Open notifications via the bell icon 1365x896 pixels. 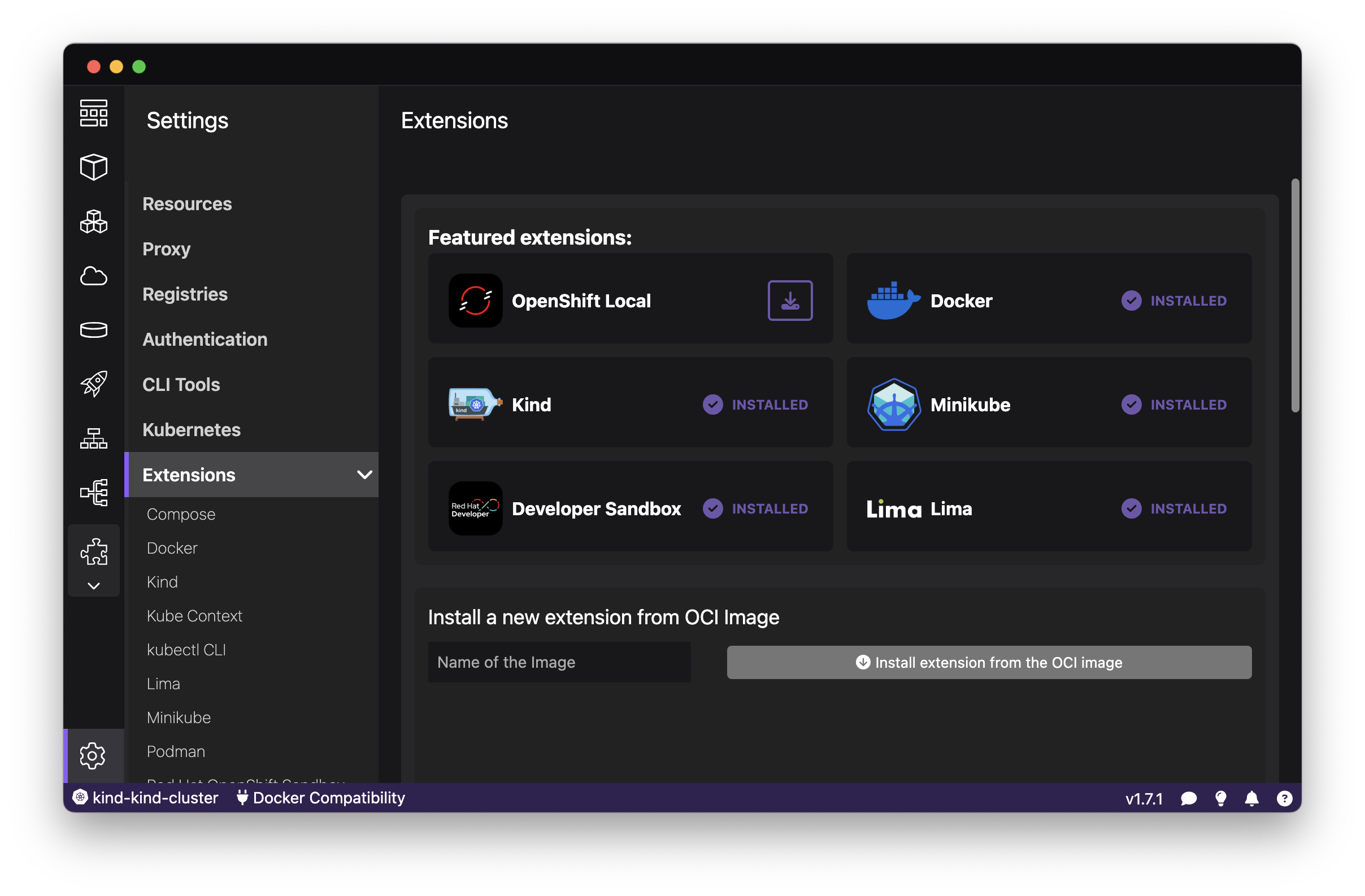point(1251,798)
